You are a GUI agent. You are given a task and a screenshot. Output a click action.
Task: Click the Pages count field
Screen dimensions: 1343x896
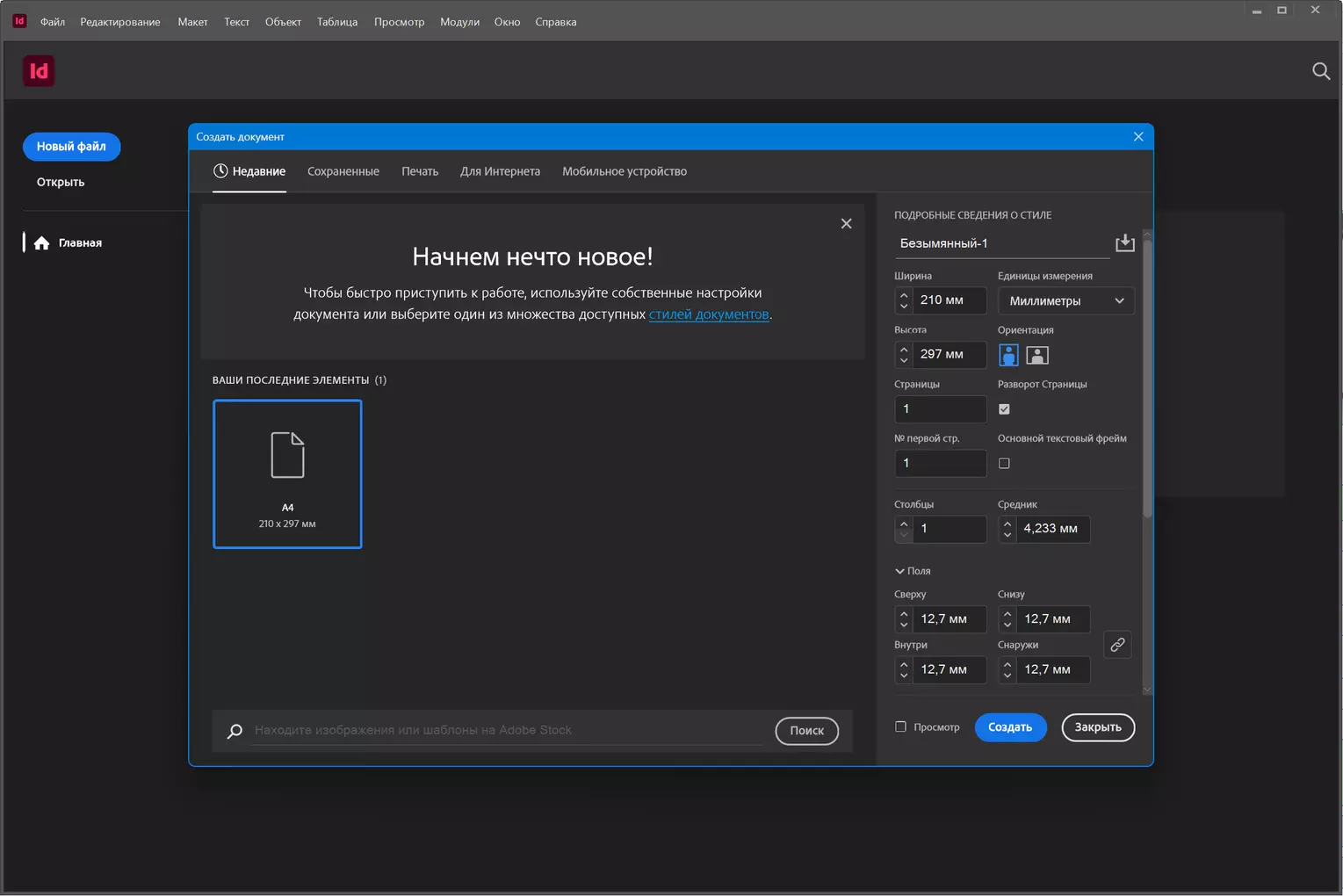click(x=940, y=409)
